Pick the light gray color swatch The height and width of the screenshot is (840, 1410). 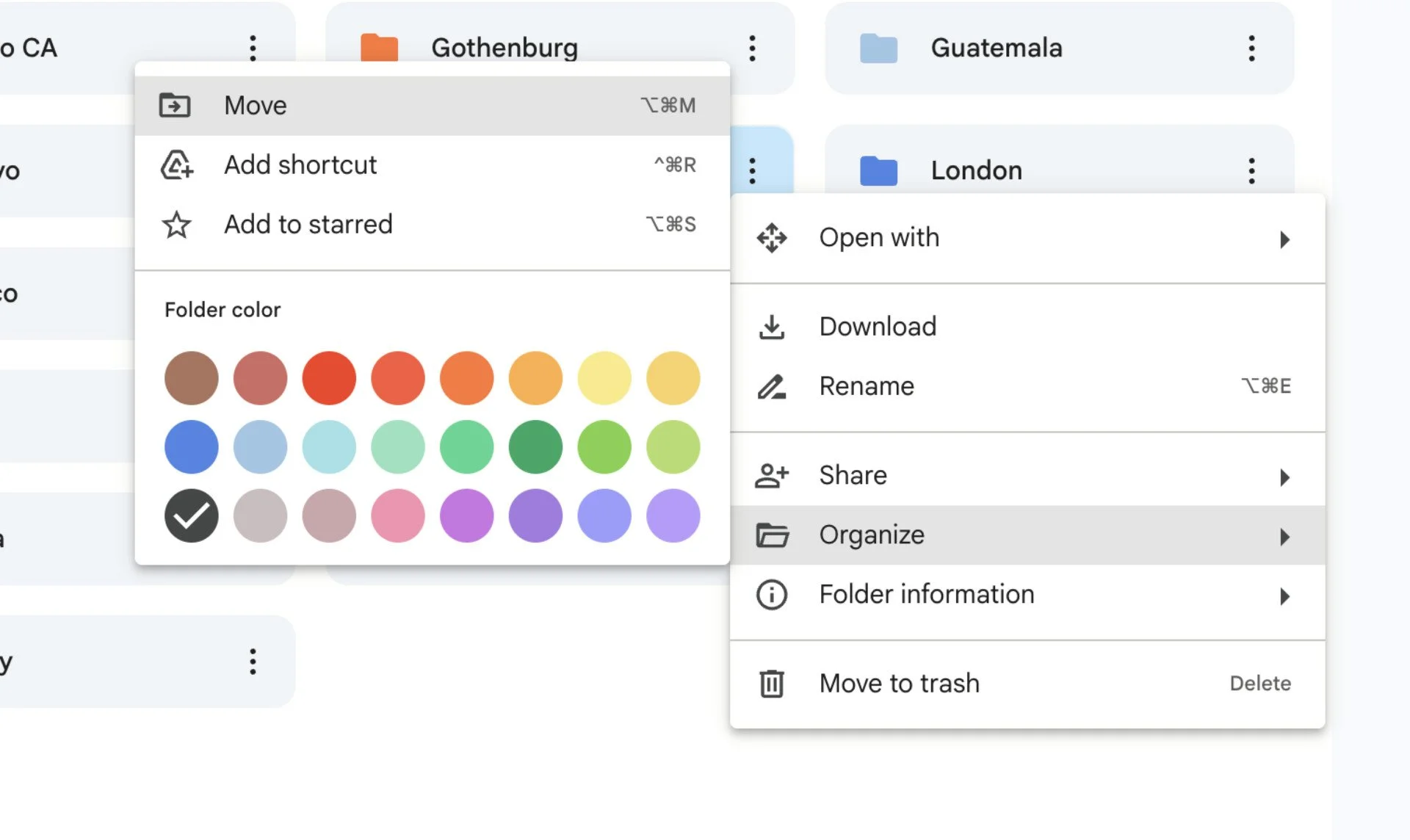point(260,516)
